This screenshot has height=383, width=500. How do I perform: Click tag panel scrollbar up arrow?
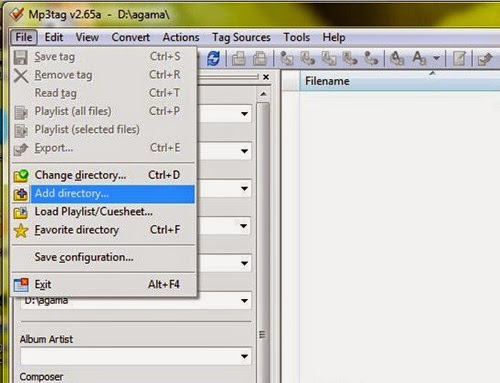pyautogui.click(x=263, y=94)
